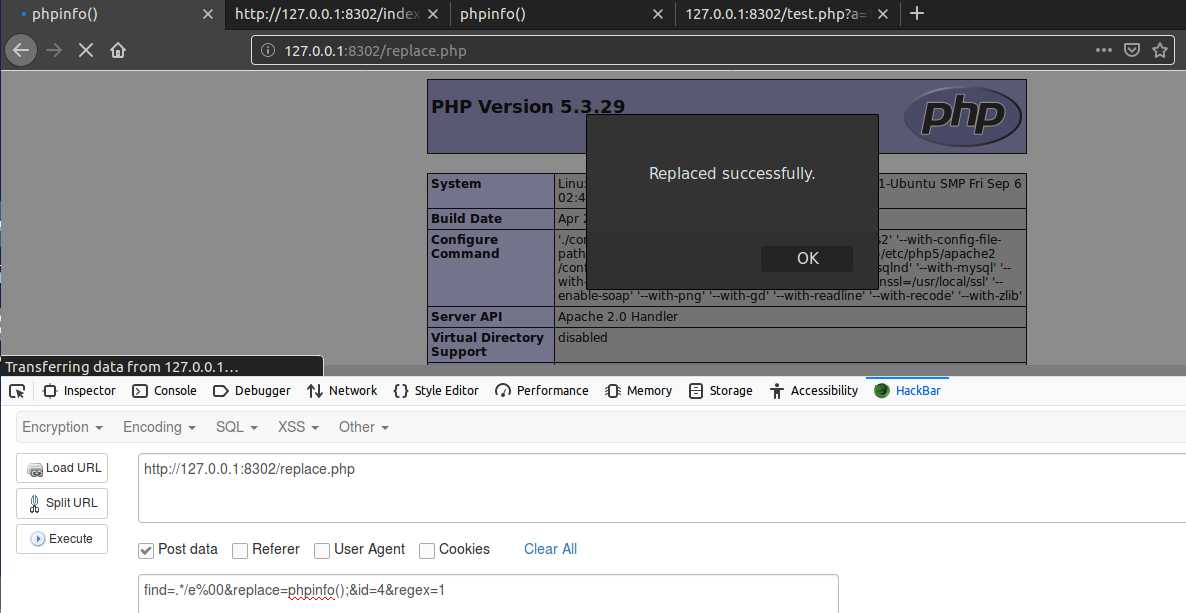
Task: Enable the Cookies checkbox
Action: tap(427, 550)
